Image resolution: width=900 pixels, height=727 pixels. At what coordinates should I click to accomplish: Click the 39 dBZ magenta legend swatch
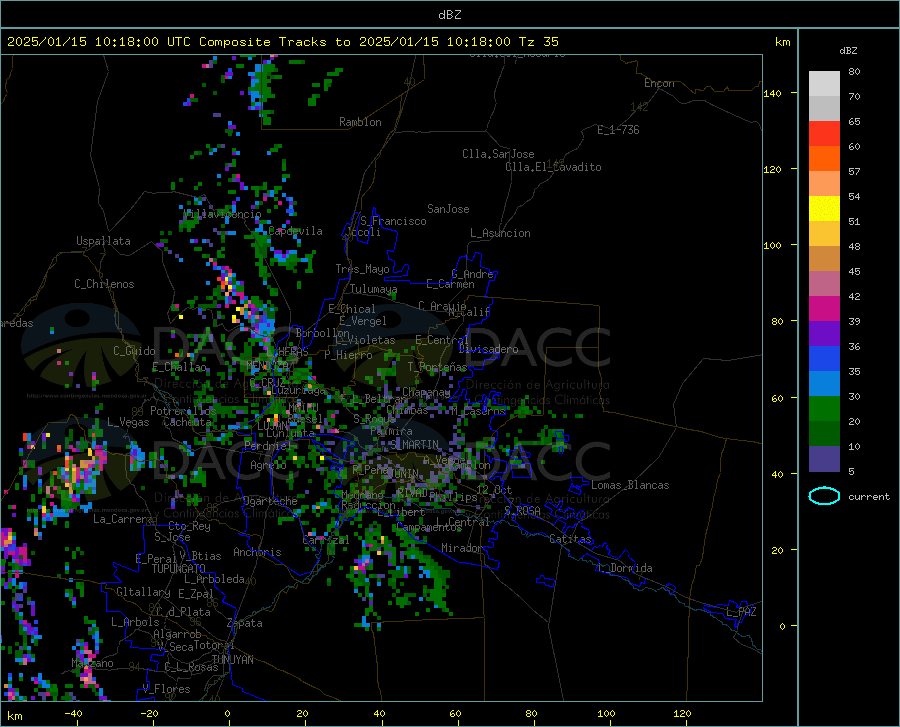[824, 309]
